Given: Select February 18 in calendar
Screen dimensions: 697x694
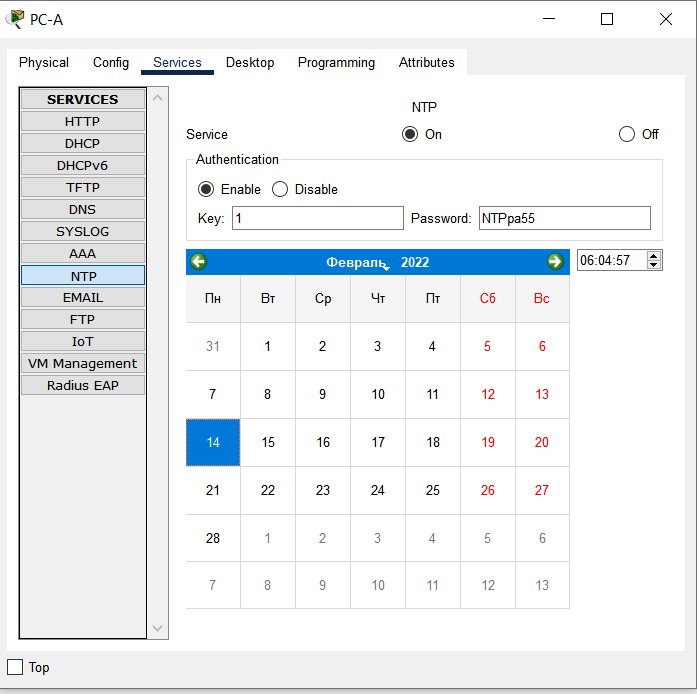Looking at the screenshot, I should click(x=433, y=442).
